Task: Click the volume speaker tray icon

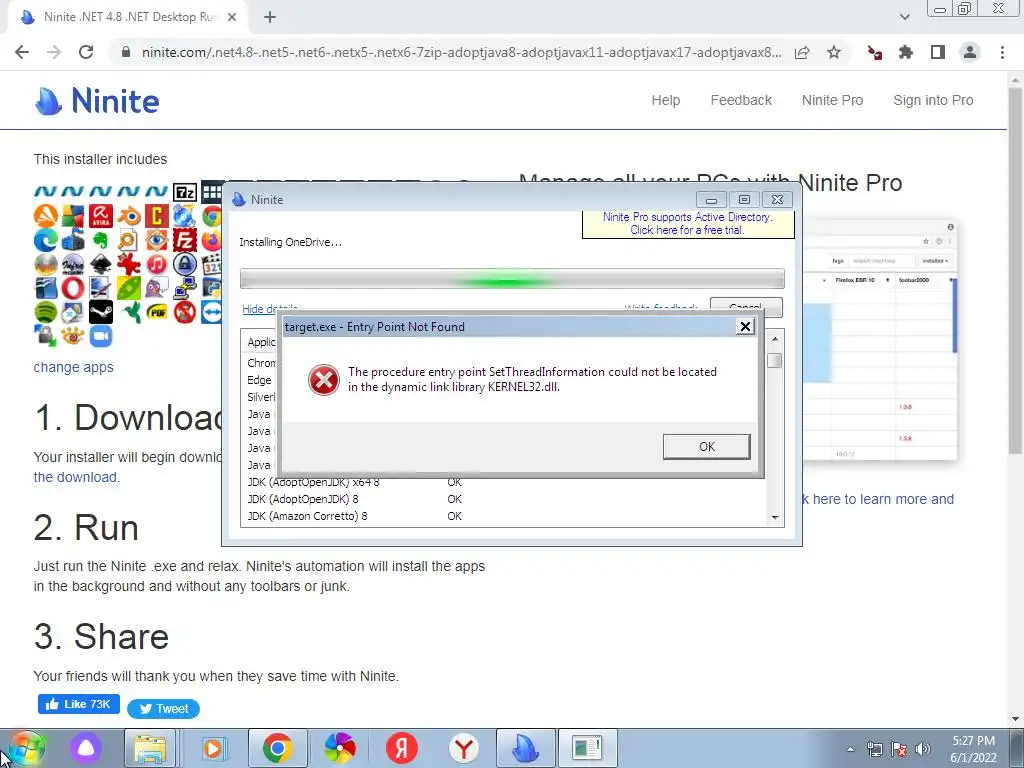Action: click(x=923, y=749)
